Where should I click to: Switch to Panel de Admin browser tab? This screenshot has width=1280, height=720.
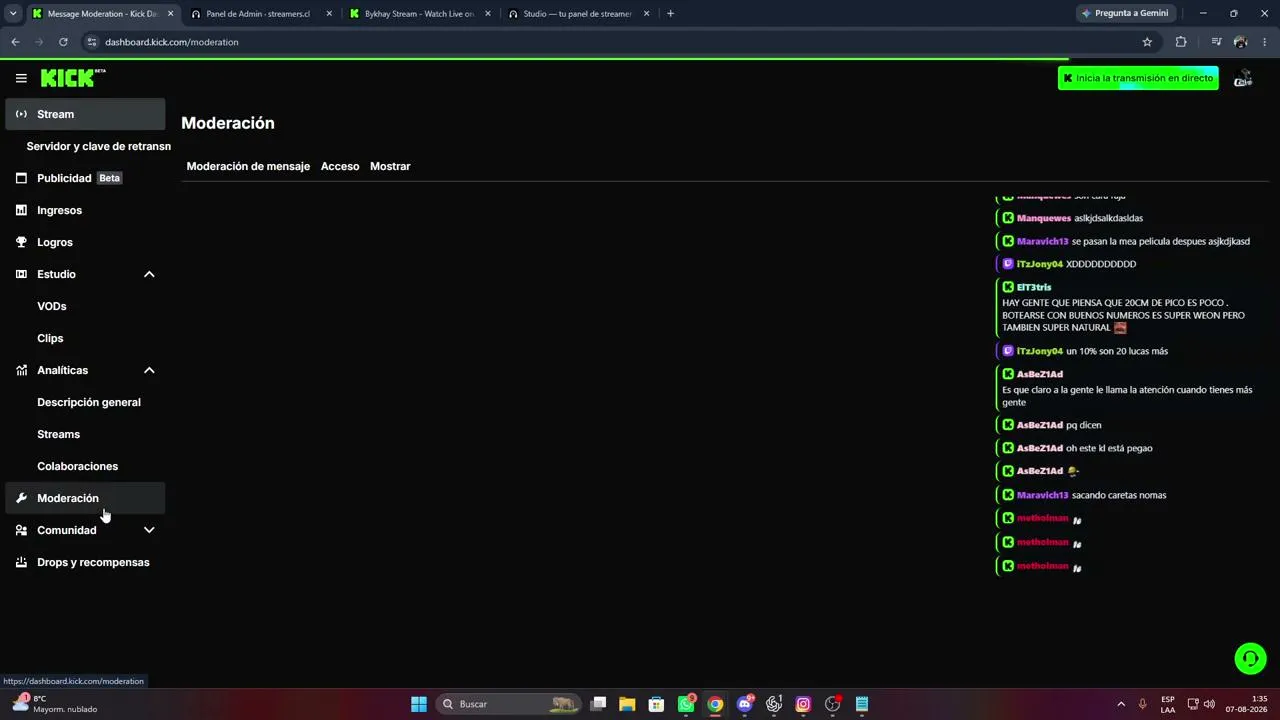coord(260,14)
